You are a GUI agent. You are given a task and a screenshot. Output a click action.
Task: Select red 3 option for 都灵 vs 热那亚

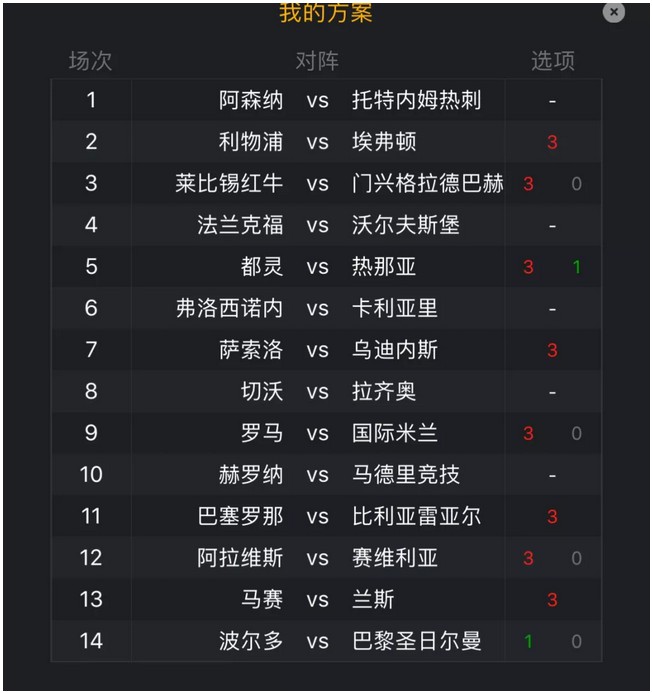click(528, 267)
